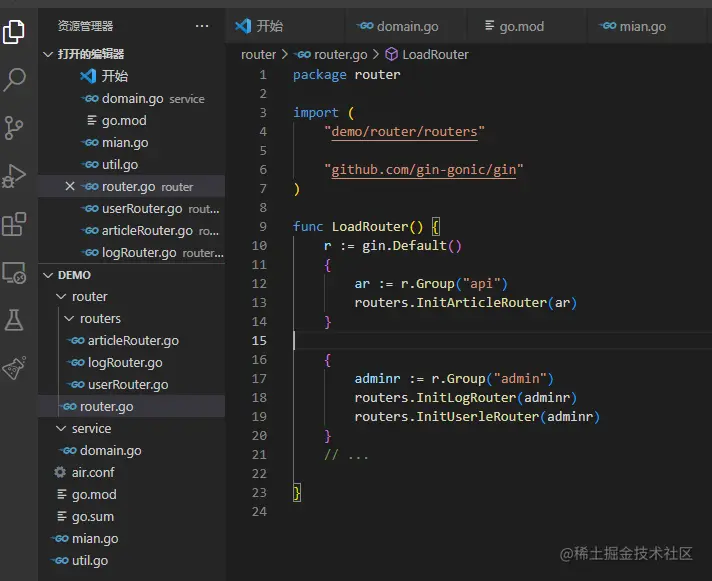Screen dimensions: 712x581
Task: Click on InitLogRouter call in code
Action: pyautogui.click(x=466, y=398)
